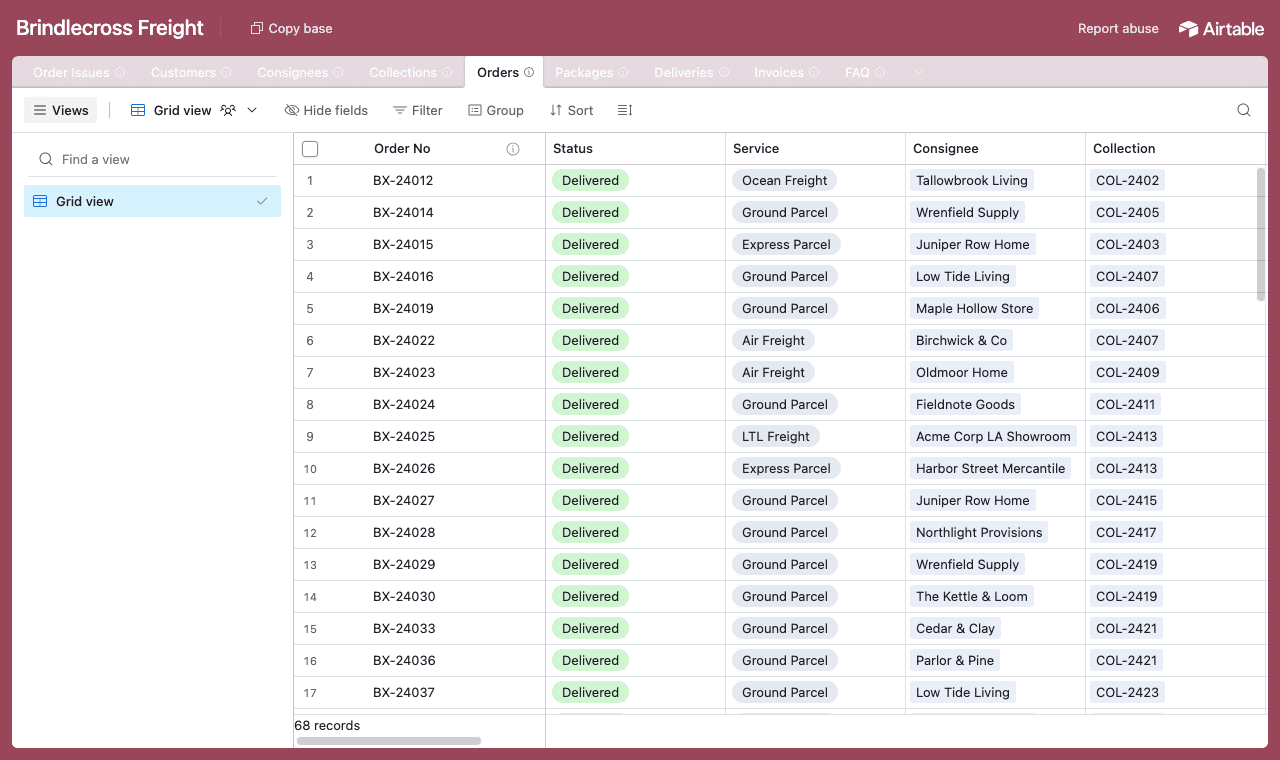Toggle the Views sidebar button
Image resolution: width=1280 pixels, height=760 pixels.
(61, 110)
